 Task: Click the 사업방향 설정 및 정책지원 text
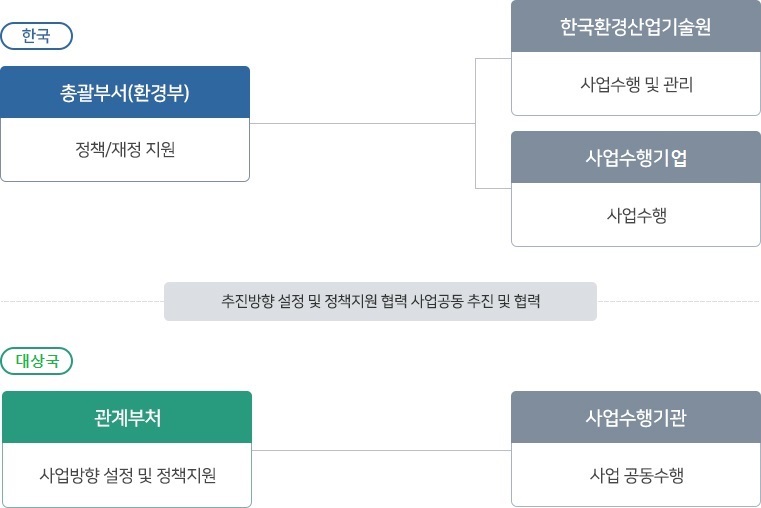point(127,475)
